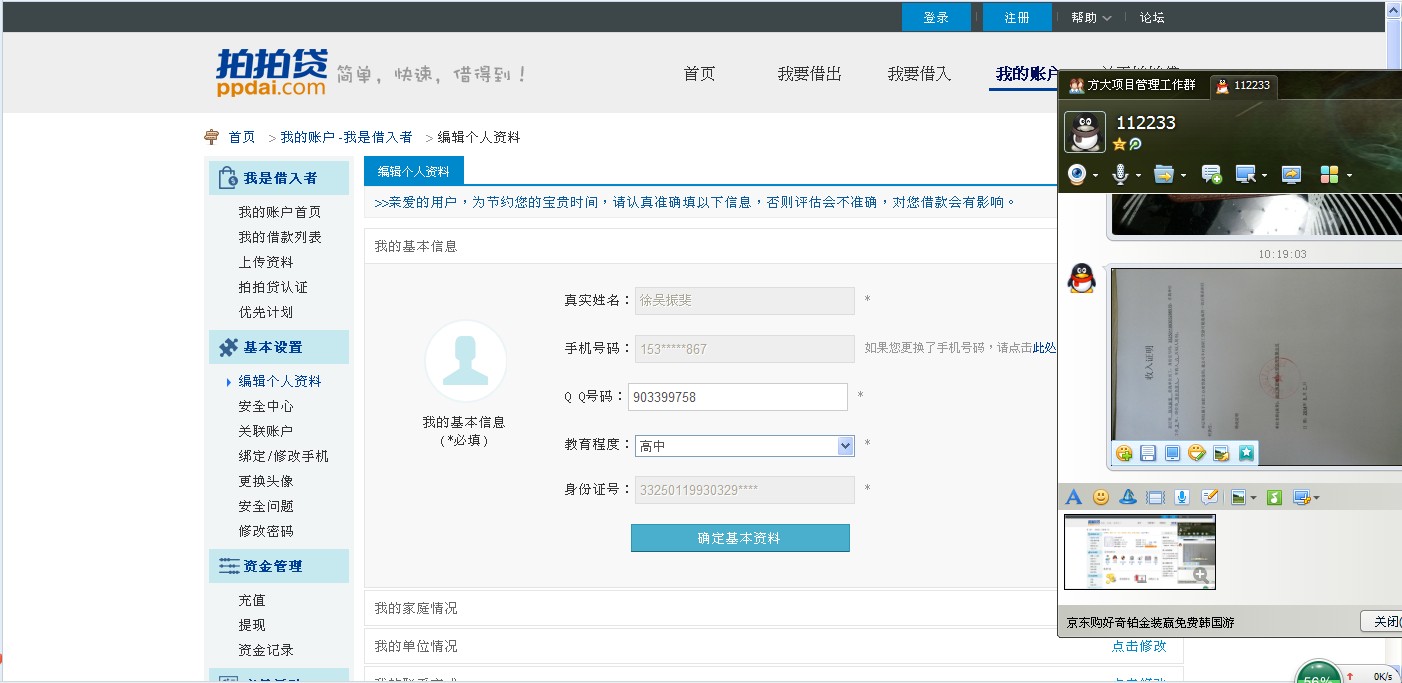Save the chat image with the floppy disk icon
Image resolution: width=1402 pixels, height=683 pixels.
click(1148, 454)
